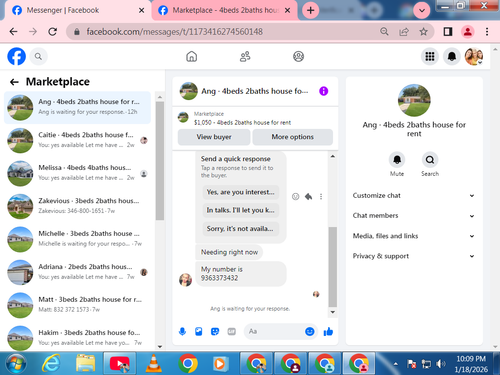Reload the page
The width and height of the screenshot is (500, 375).
tap(53, 32)
